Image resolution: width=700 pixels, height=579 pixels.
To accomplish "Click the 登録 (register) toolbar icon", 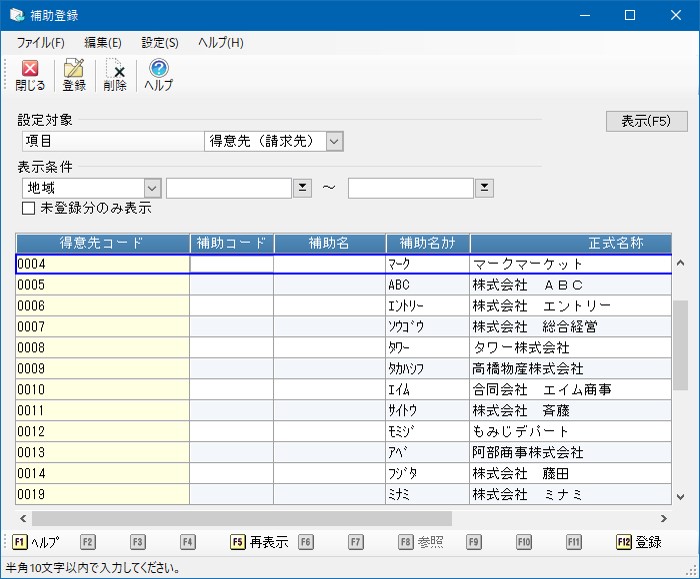I will coord(74,75).
